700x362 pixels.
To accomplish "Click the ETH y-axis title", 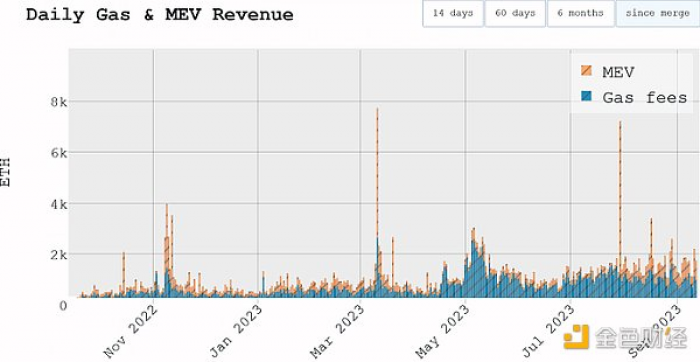I will tap(6, 172).
